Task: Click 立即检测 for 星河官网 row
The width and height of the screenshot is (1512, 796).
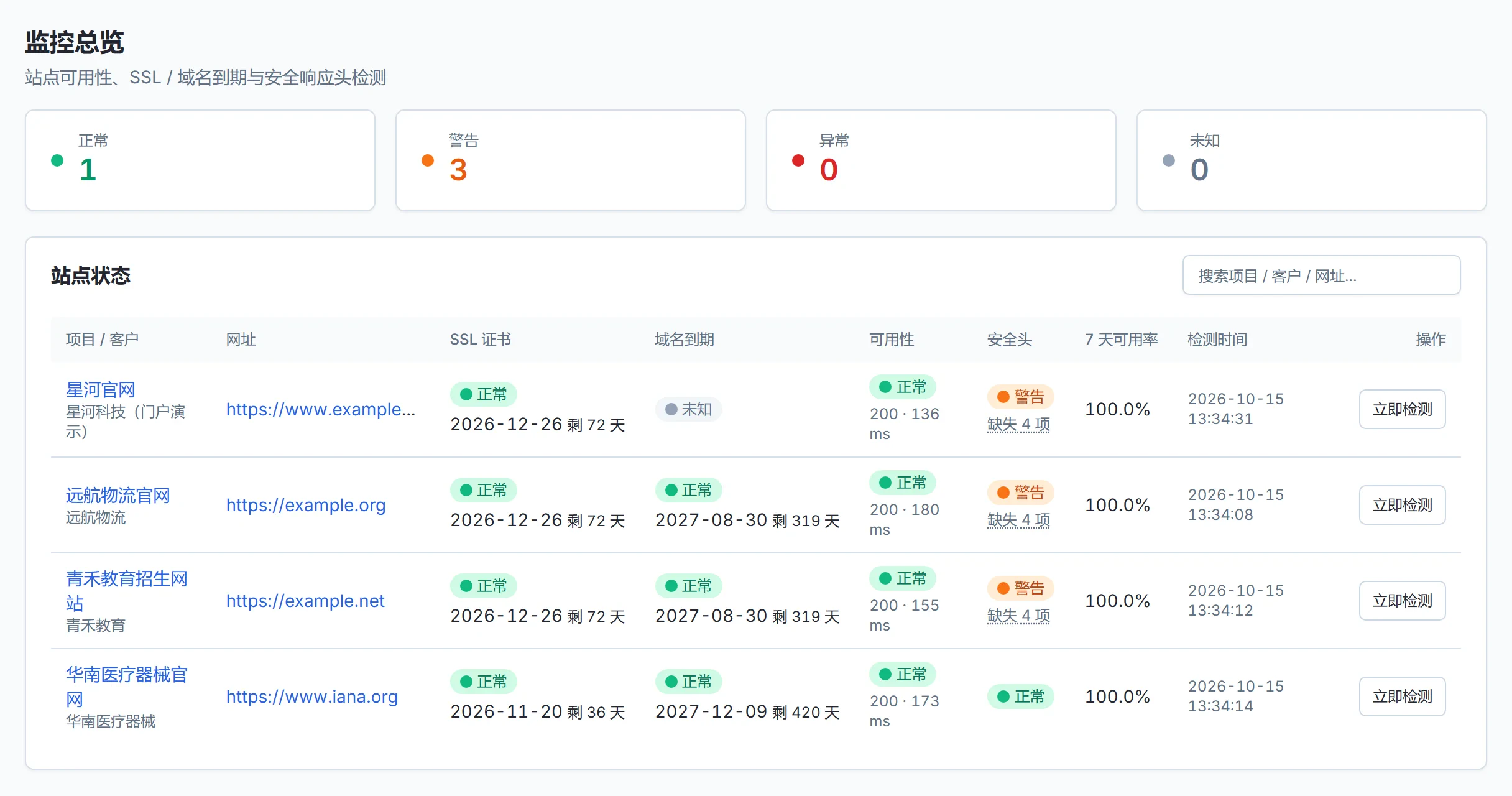Action: pyautogui.click(x=1402, y=409)
